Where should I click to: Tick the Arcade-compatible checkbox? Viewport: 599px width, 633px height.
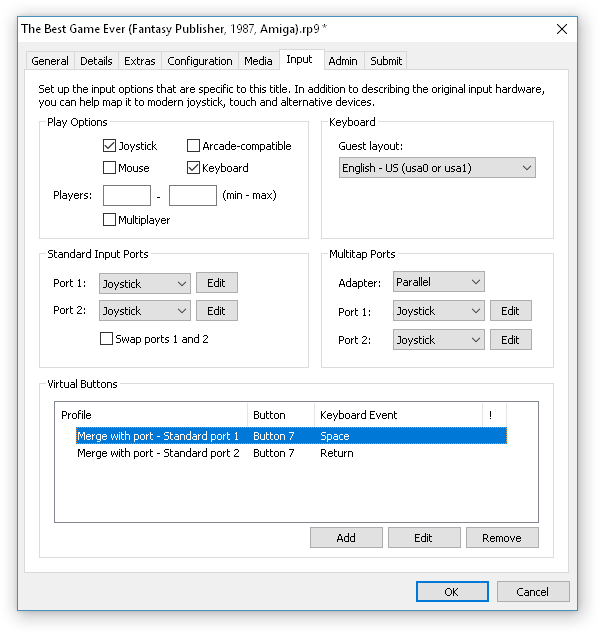pyautogui.click(x=193, y=145)
